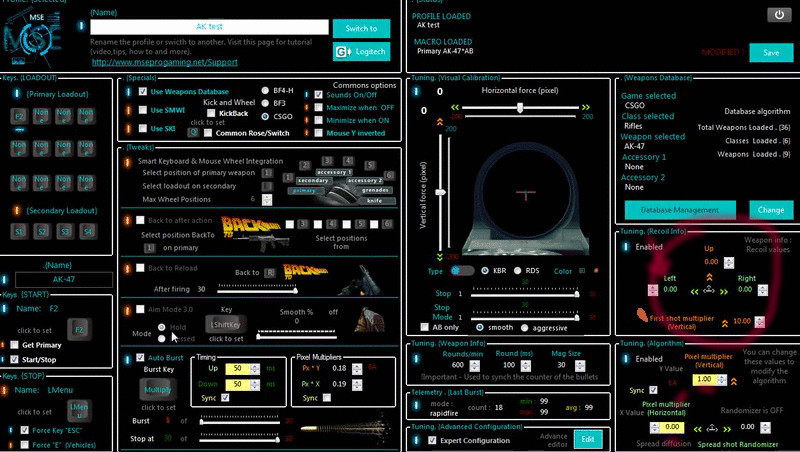
Task: Toggle Auto Burst checkbox
Action: point(140,358)
